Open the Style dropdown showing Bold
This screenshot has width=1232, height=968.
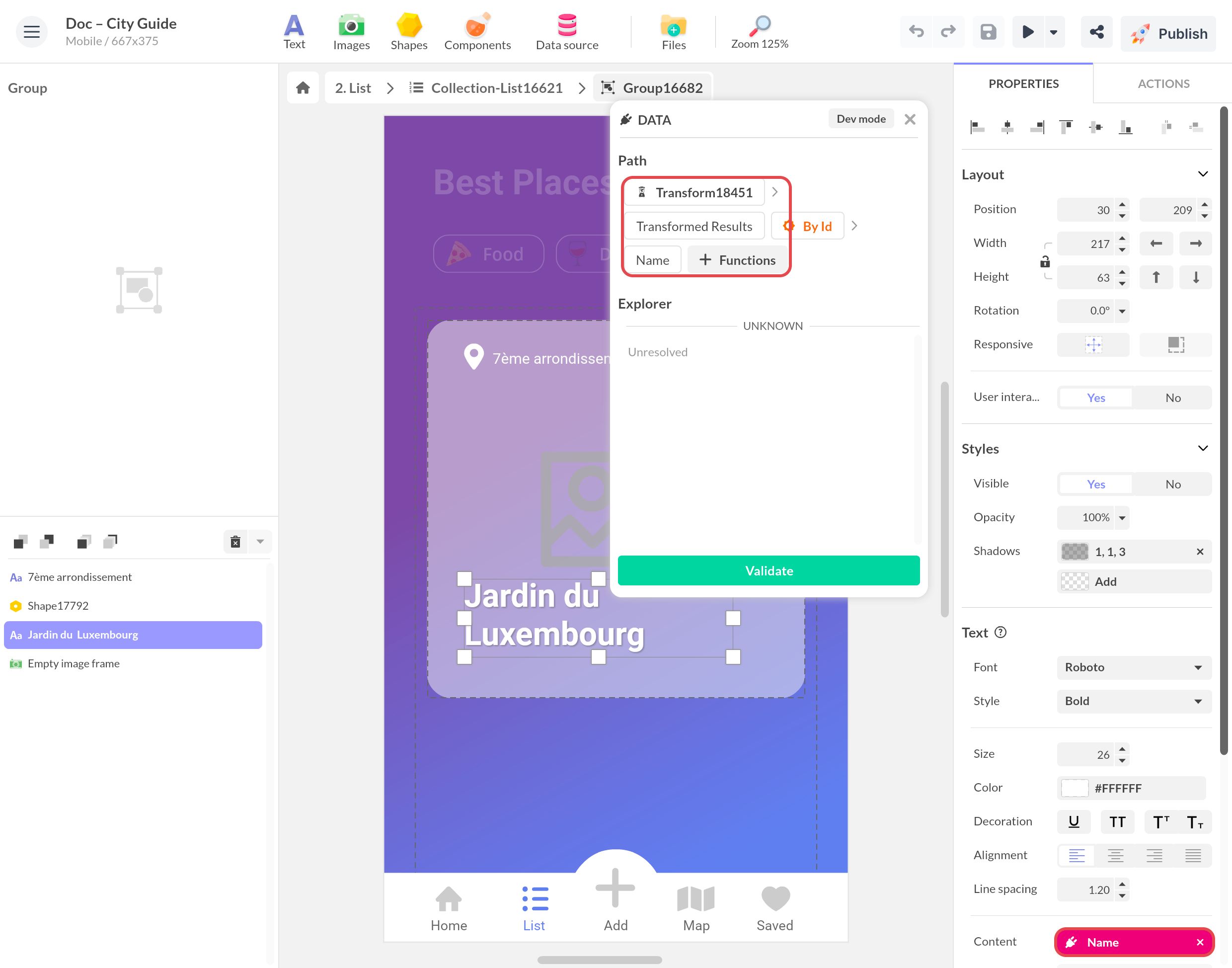click(x=1134, y=701)
